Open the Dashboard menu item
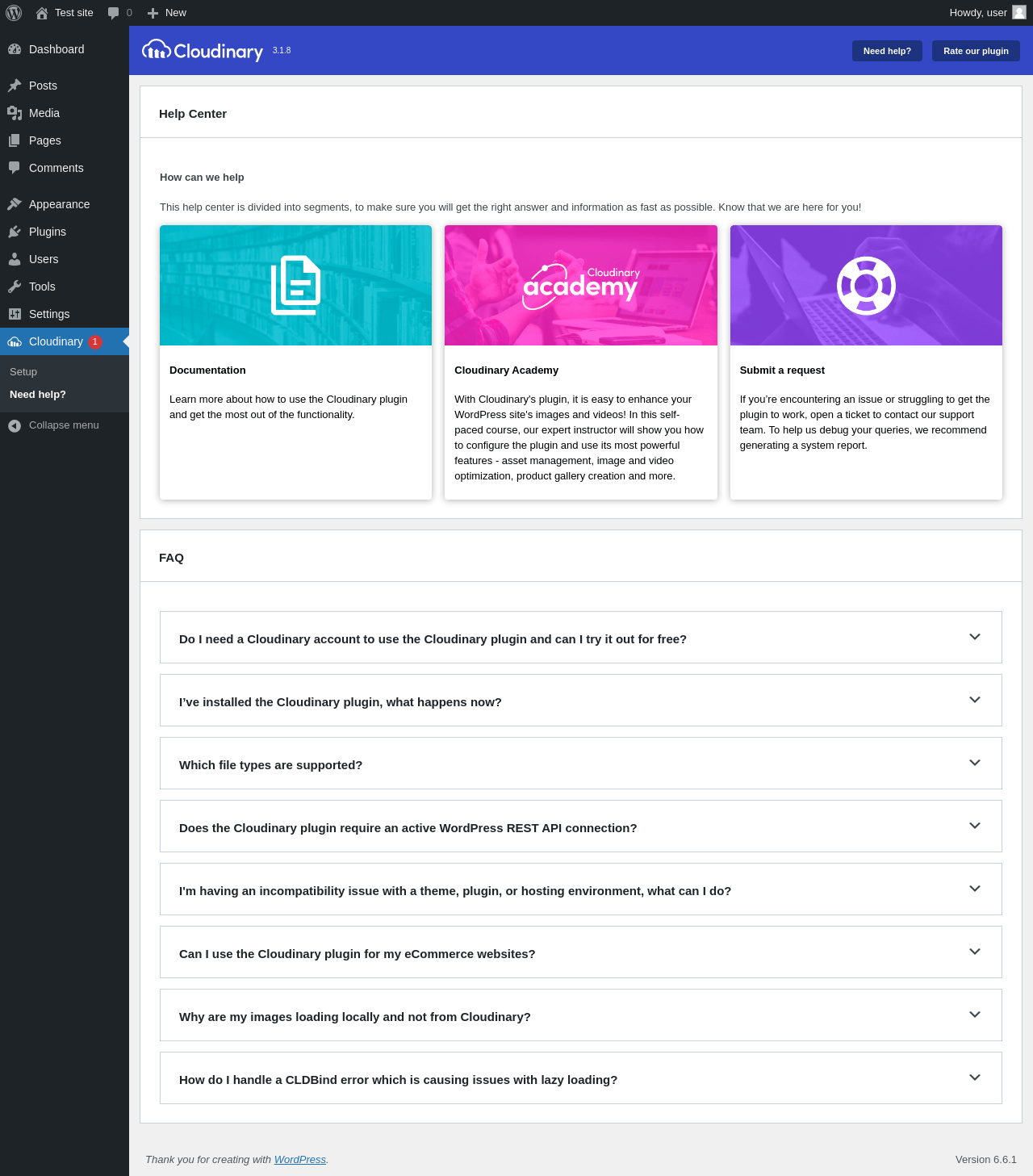The image size is (1033, 1176). click(65, 49)
